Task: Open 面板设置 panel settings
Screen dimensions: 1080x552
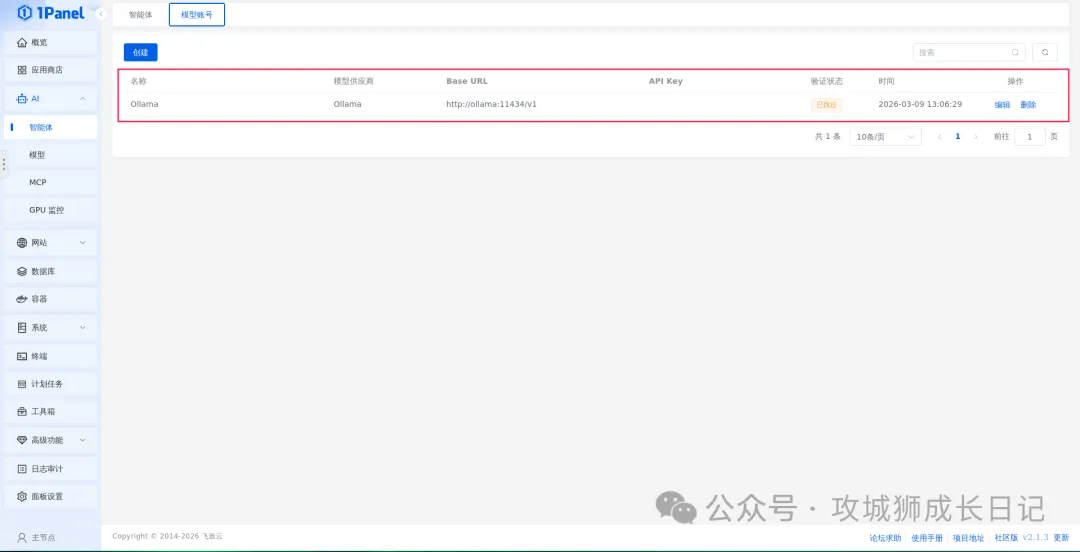Action: [46, 497]
